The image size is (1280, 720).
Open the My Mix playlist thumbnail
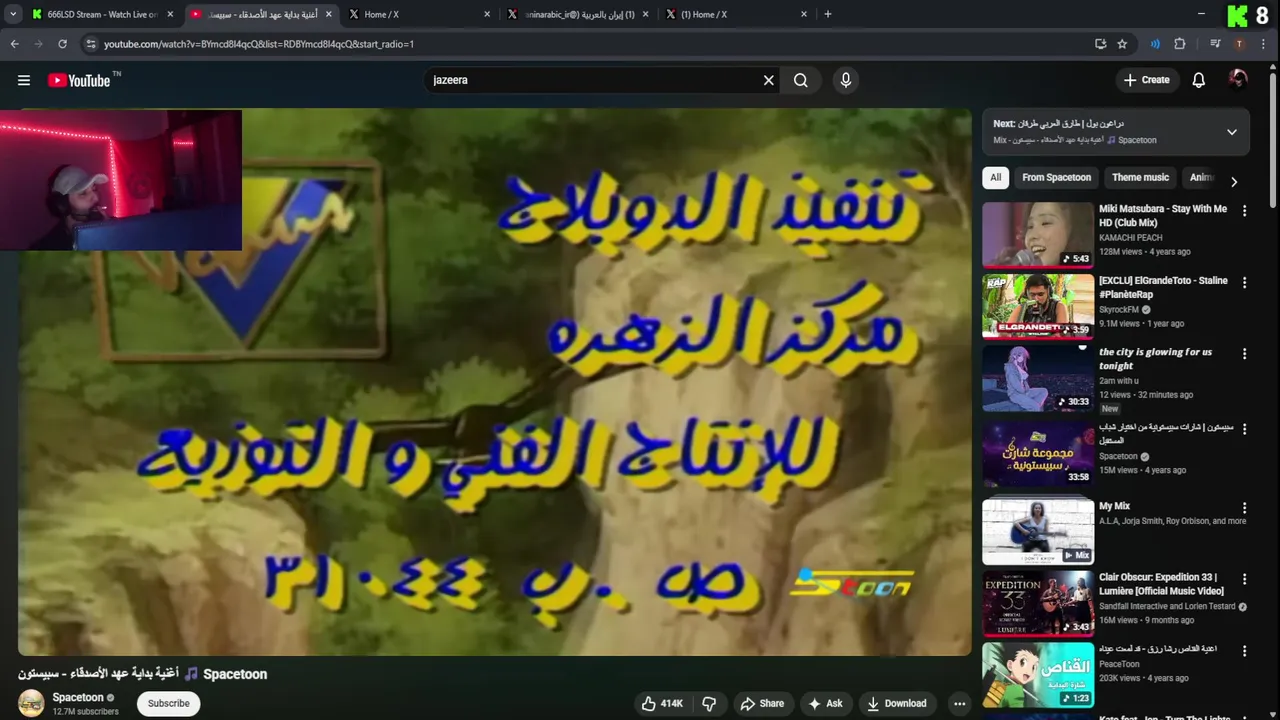click(x=1038, y=532)
